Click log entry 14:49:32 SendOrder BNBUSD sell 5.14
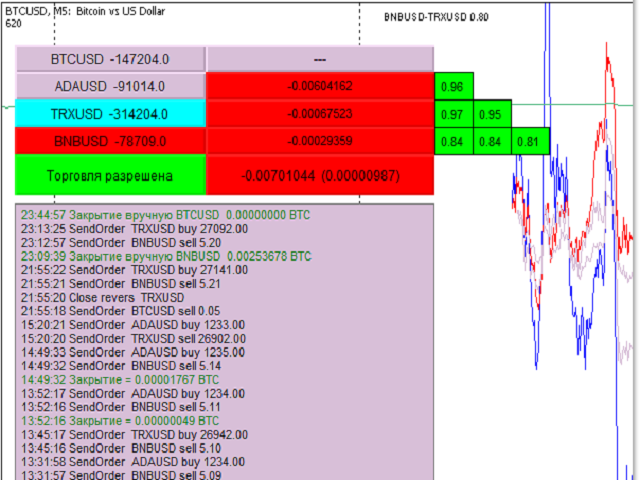640x480 pixels. point(121,366)
